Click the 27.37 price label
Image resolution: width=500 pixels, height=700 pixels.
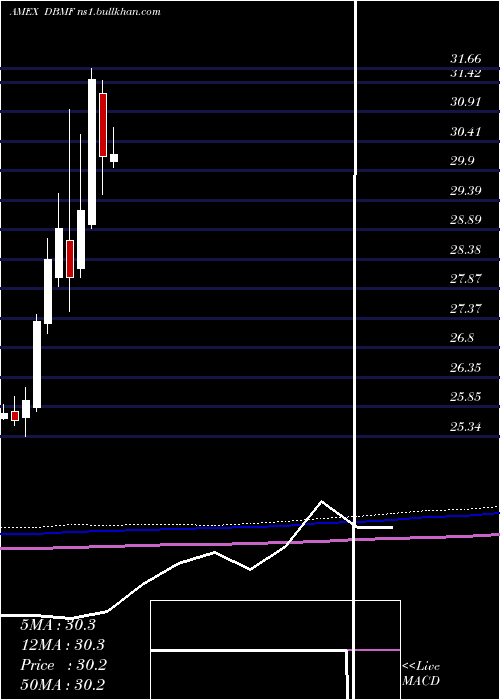pyautogui.click(x=466, y=308)
